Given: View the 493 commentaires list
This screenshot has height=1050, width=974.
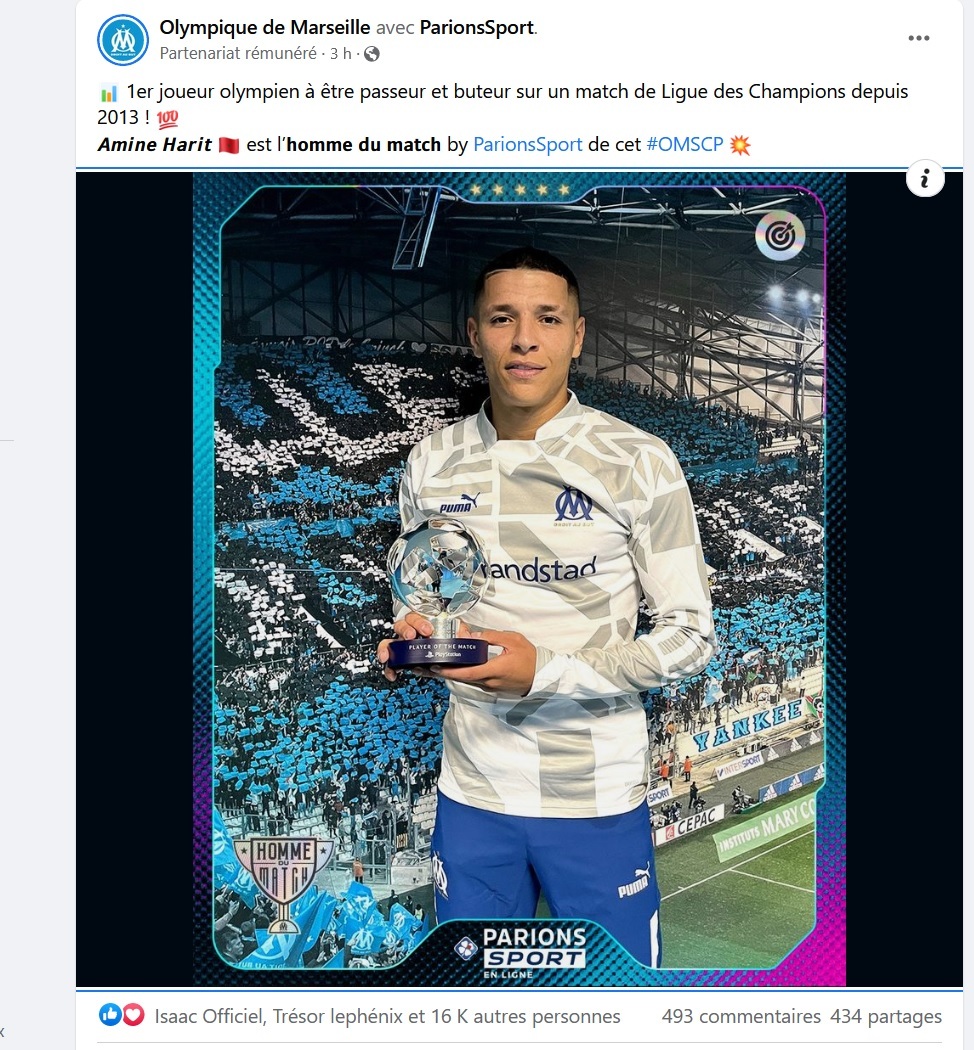Looking at the screenshot, I should pyautogui.click(x=741, y=1017).
